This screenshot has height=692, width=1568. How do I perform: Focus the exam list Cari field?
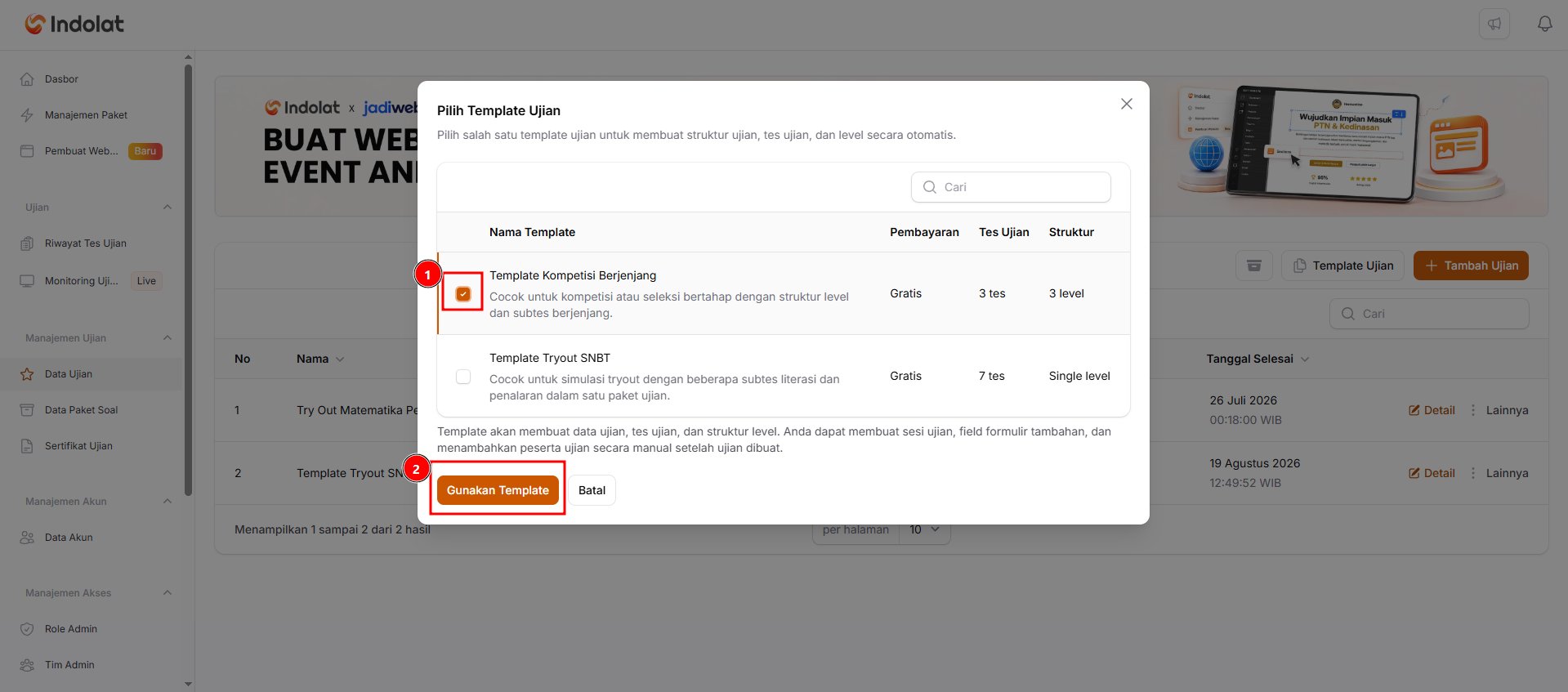(1429, 314)
